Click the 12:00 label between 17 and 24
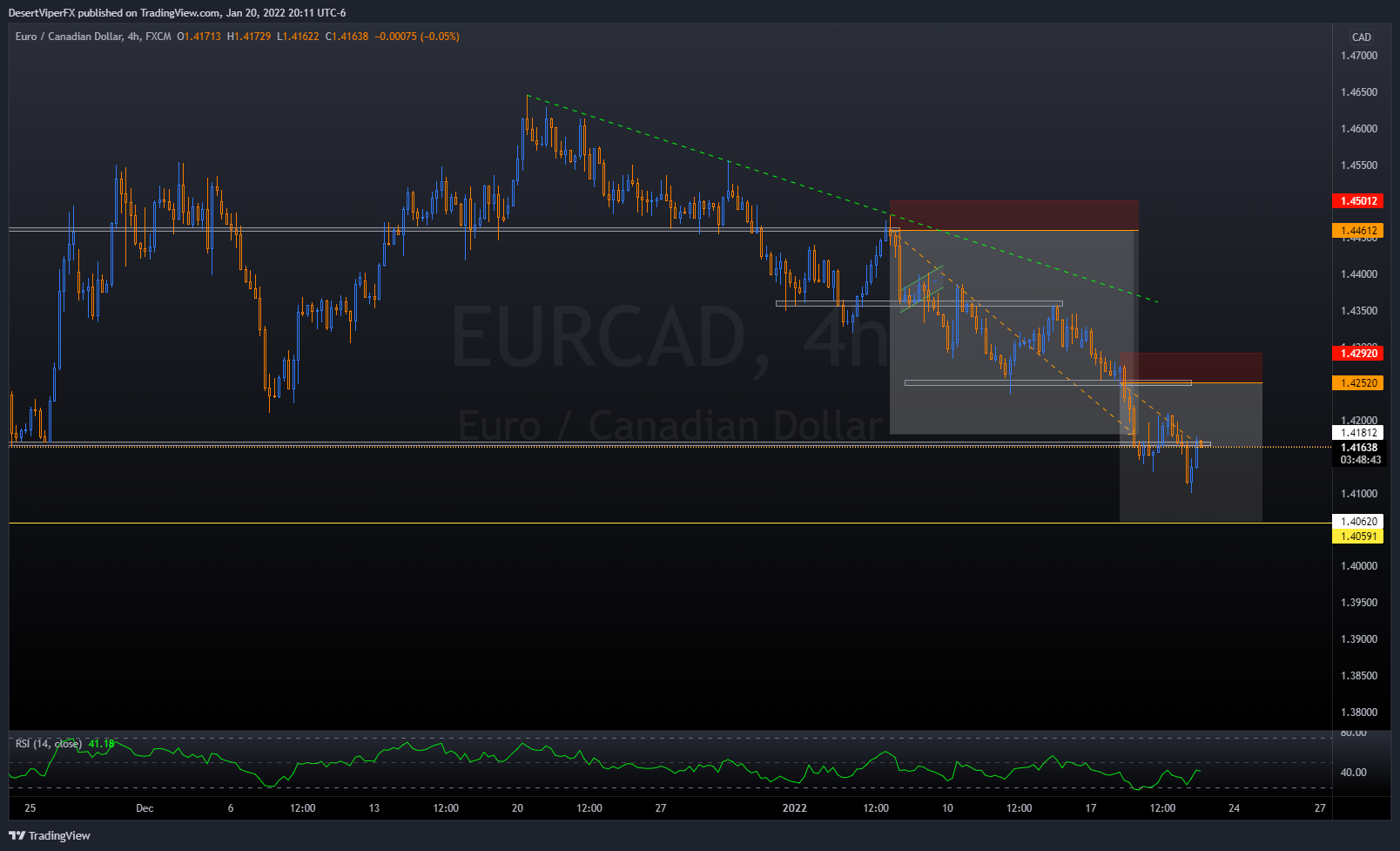This screenshot has width=1400, height=851. click(x=1162, y=808)
